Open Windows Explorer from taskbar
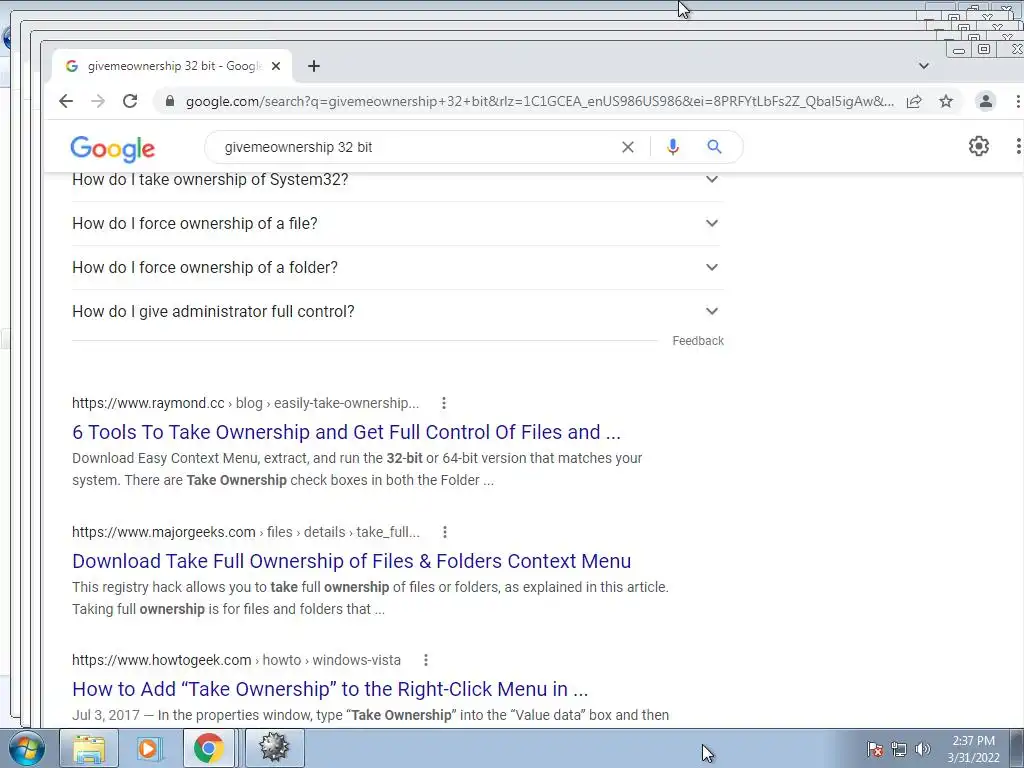Viewport: 1024px width, 768px height. (89, 748)
